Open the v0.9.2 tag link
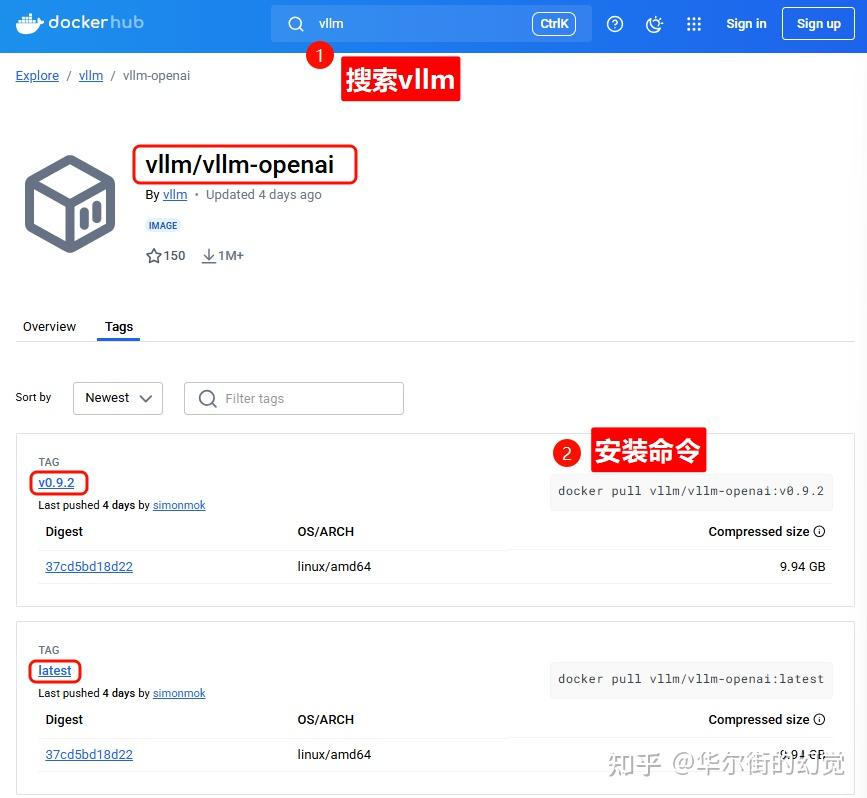Image resolution: width=867 pixels, height=798 pixels. coord(57,482)
